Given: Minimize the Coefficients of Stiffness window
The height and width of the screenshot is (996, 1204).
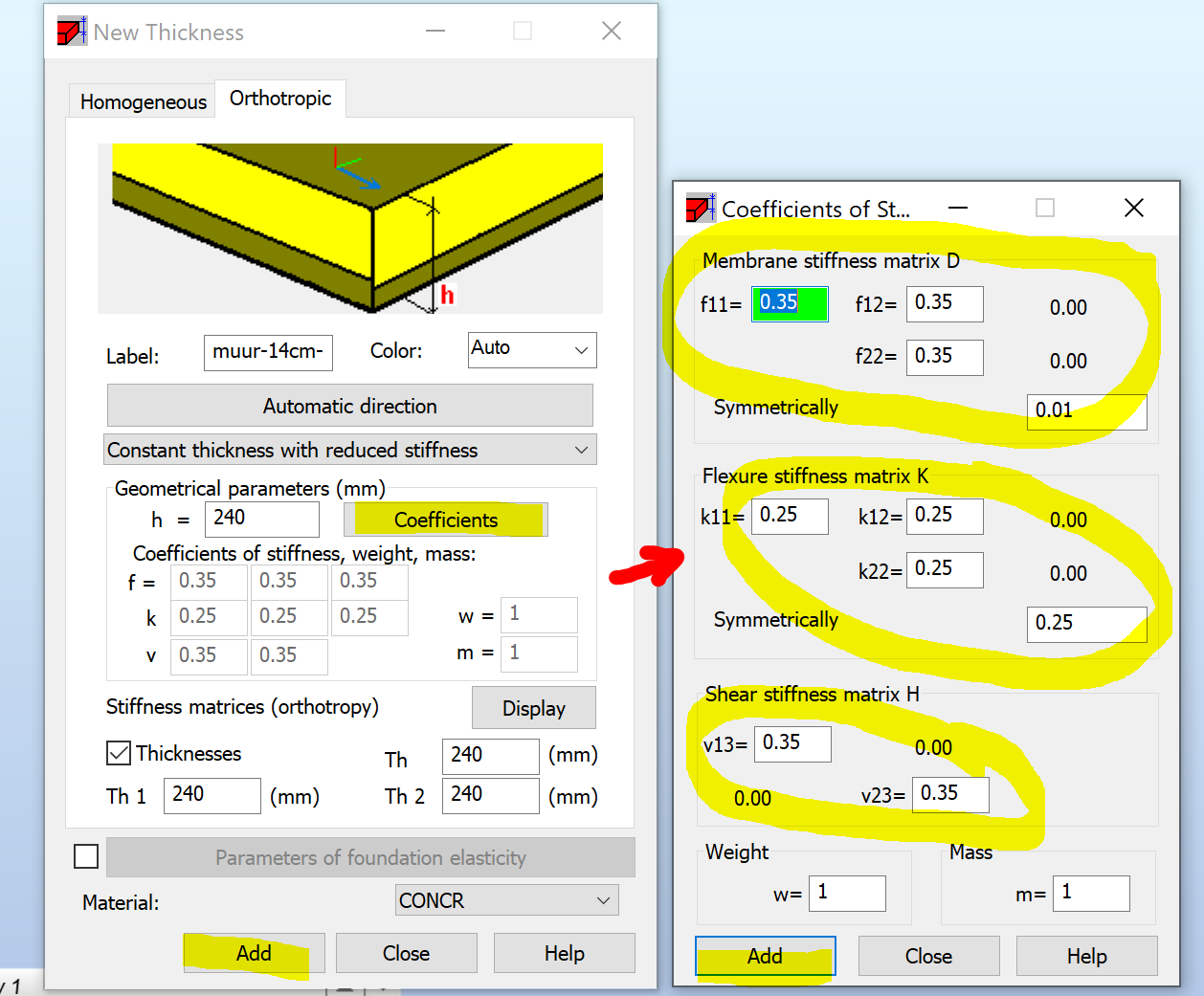Looking at the screenshot, I should pos(958,208).
